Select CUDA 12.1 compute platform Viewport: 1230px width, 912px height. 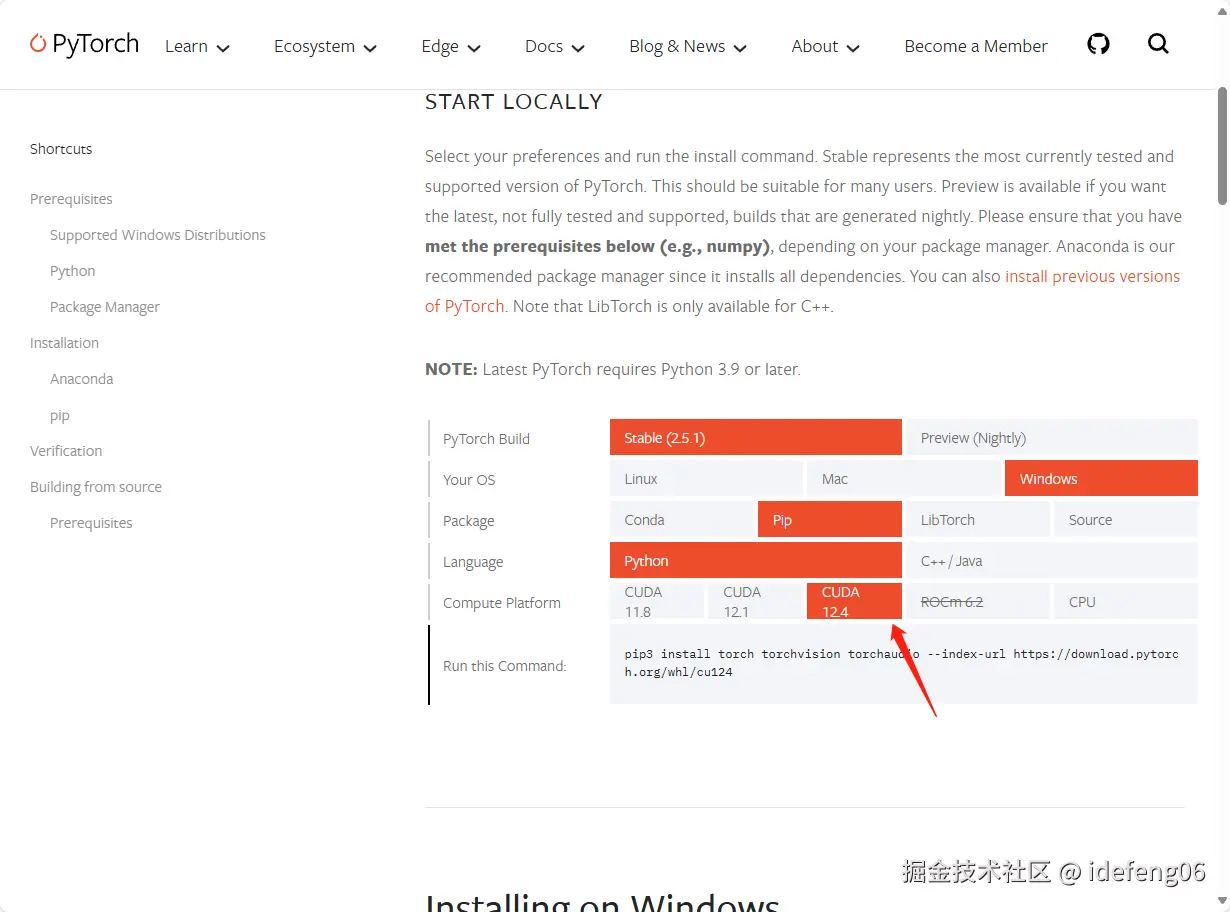[x=755, y=601]
